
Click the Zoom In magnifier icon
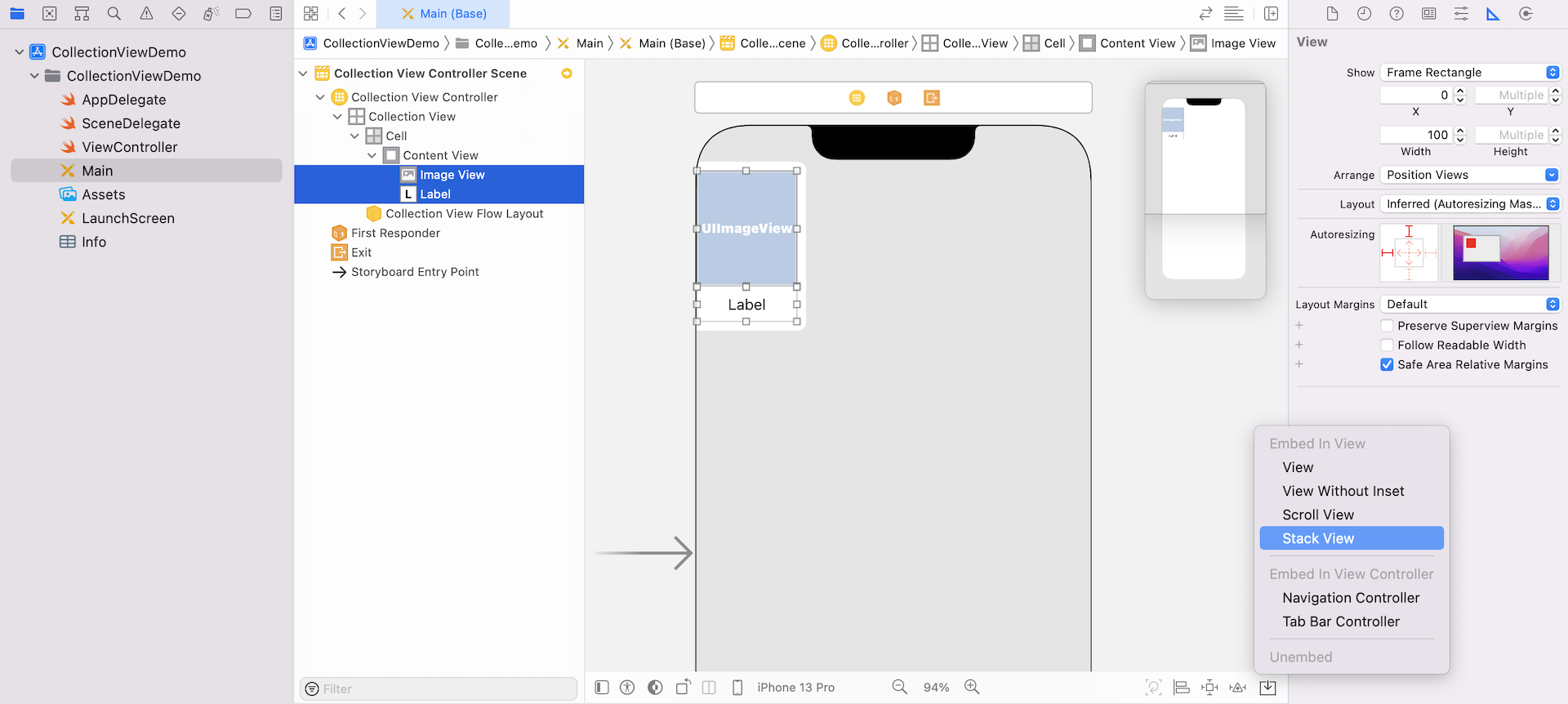pos(972,687)
